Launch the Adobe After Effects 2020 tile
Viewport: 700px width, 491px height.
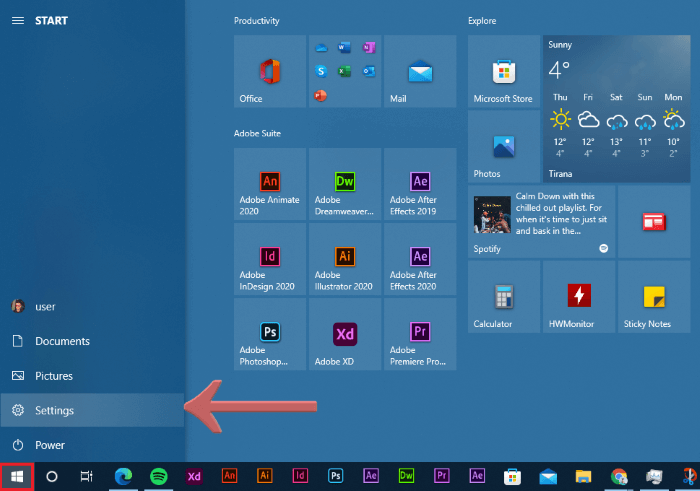point(420,259)
